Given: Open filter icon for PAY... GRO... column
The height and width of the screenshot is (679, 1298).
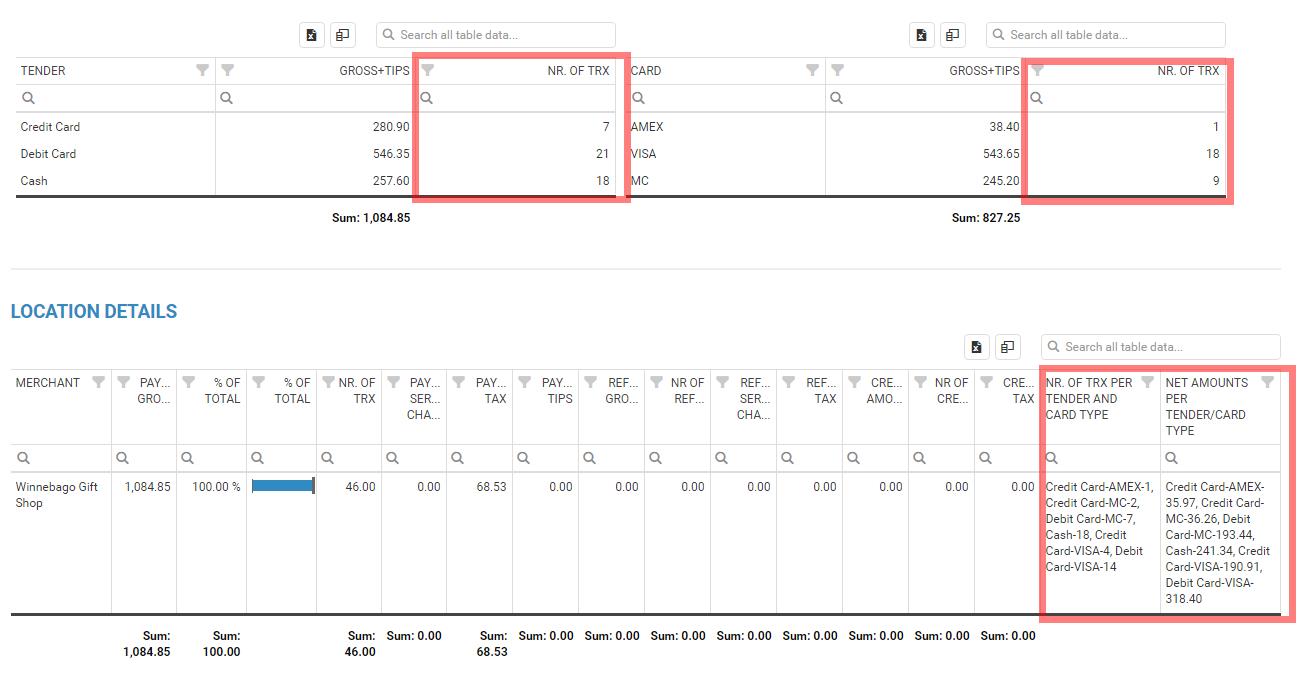Looking at the screenshot, I should [124, 382].
